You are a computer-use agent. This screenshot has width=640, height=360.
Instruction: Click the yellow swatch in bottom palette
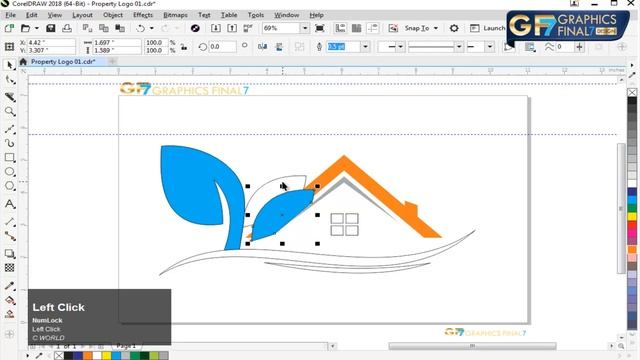(106, 356)
